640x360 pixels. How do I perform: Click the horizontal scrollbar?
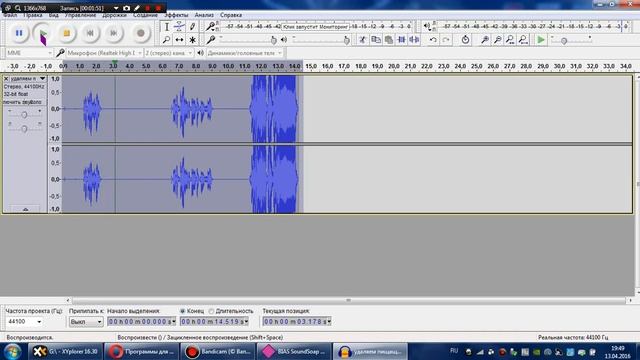click(x=349, y=300)
